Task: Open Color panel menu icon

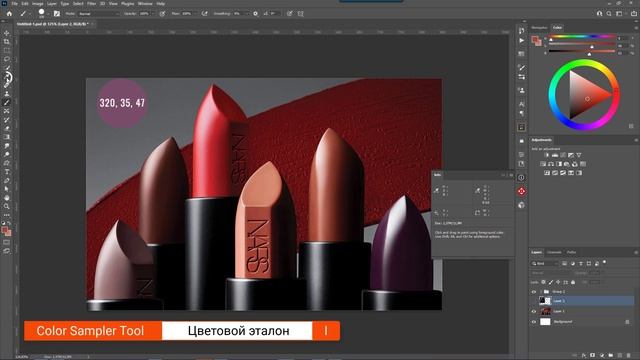Action: pos(636,28)
